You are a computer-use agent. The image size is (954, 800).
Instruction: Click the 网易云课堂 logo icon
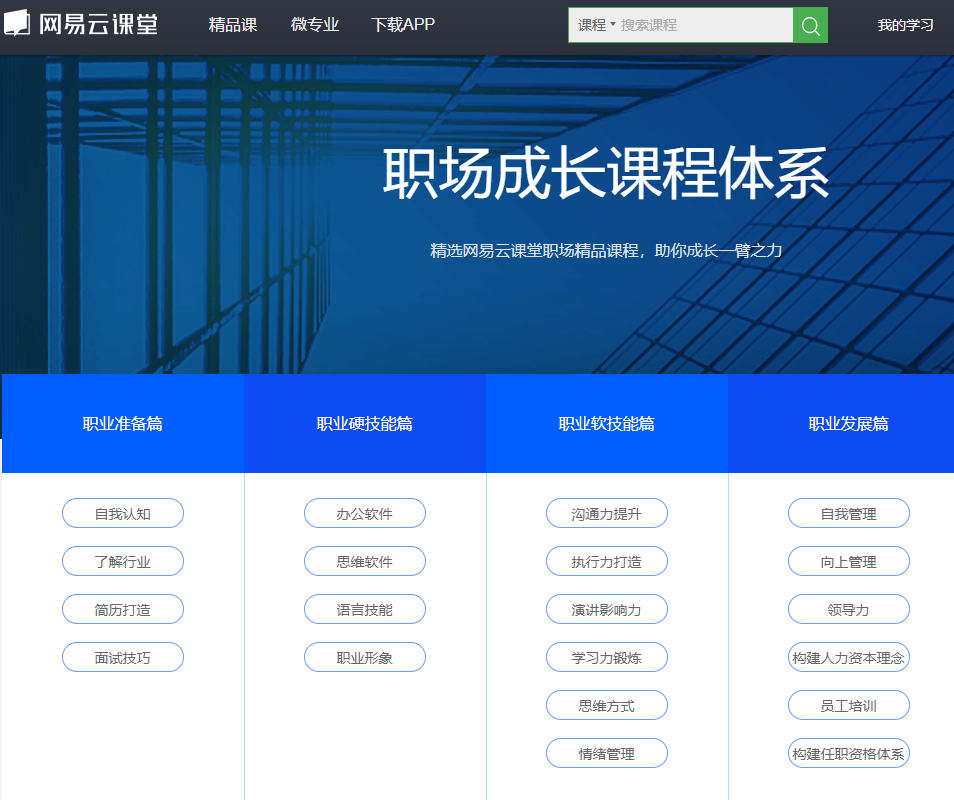click(x=18, y=23)
